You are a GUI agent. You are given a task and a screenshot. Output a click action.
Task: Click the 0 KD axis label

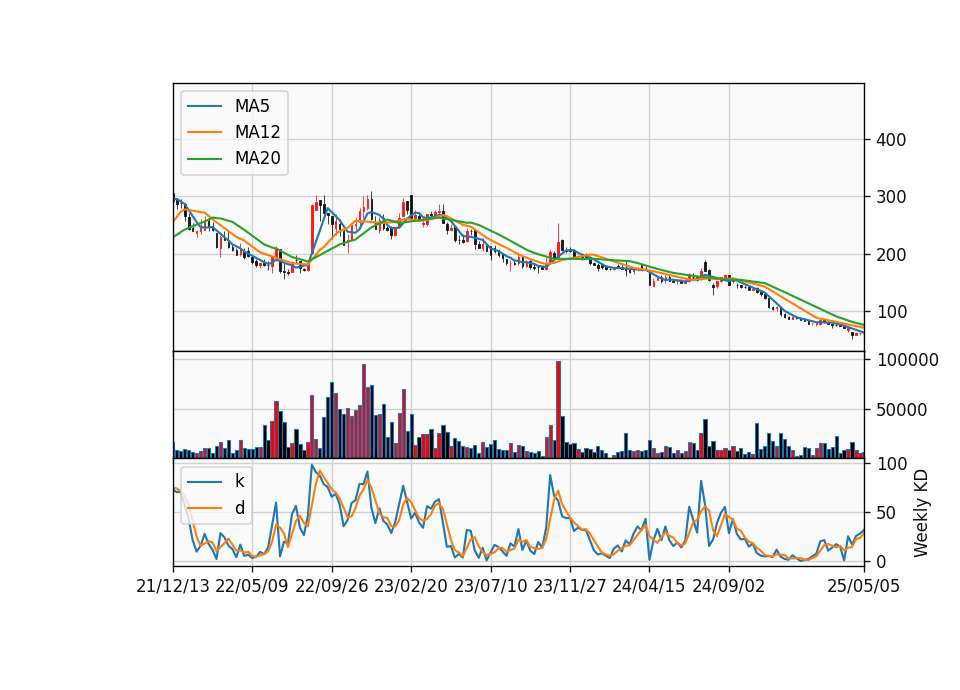click(881, 561)
